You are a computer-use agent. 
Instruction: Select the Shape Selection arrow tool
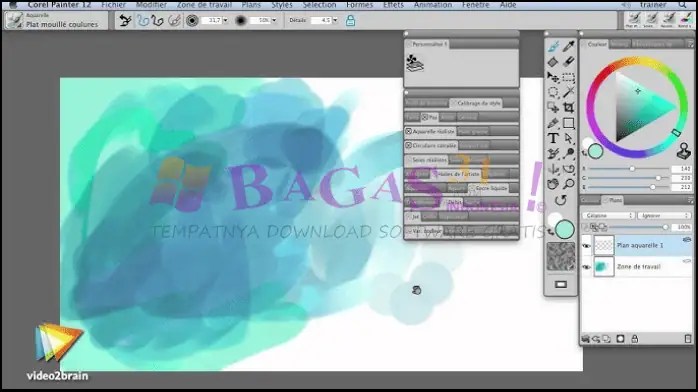tap(568, 138)
